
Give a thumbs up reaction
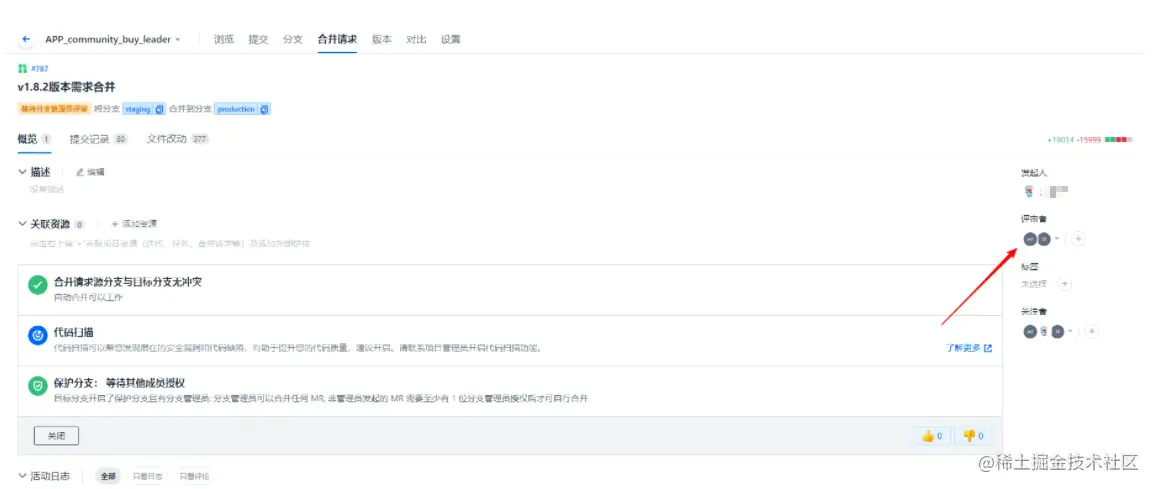(x=932, y=436)
